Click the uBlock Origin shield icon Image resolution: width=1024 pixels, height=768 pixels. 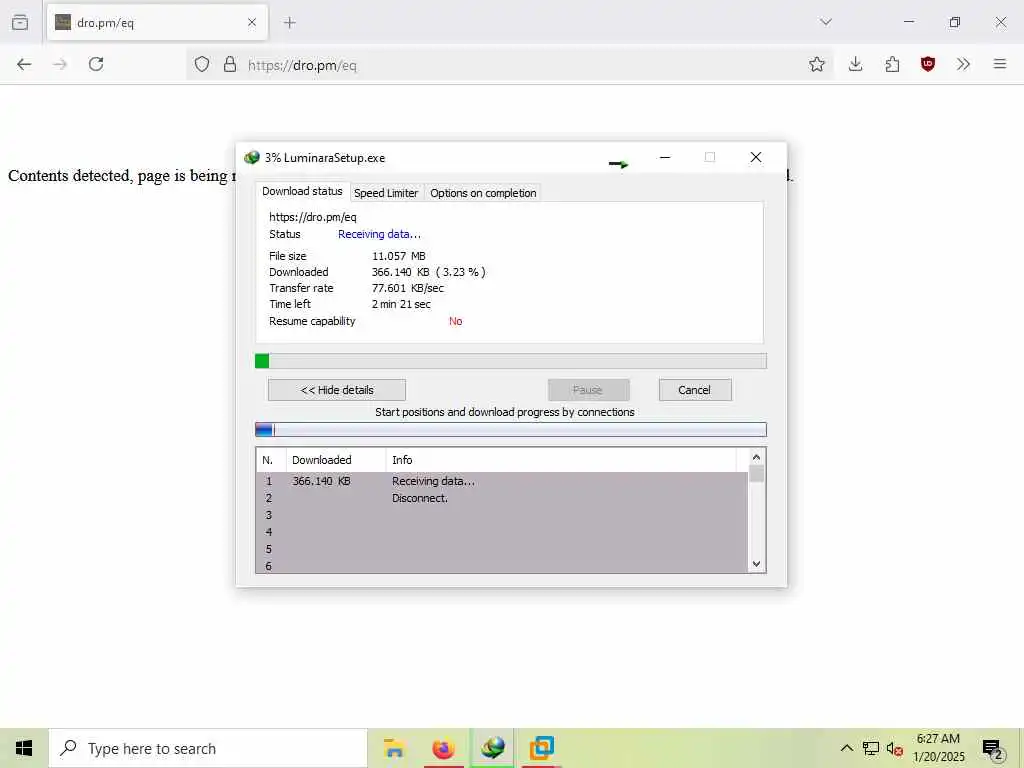pos(927,64)
